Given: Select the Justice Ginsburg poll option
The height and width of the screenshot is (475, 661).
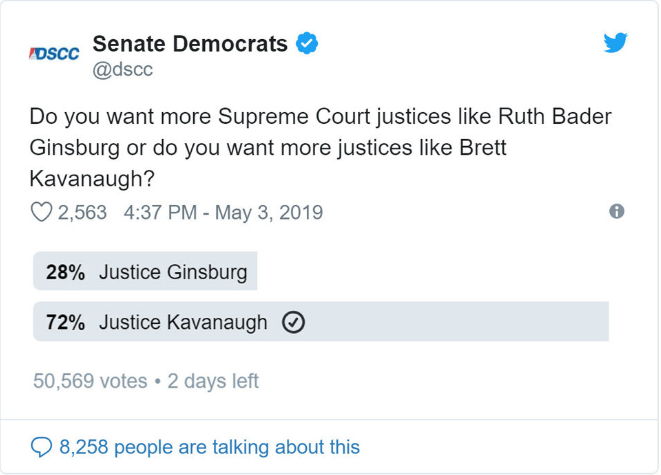Looking at the screenshot, I should 173,272.
